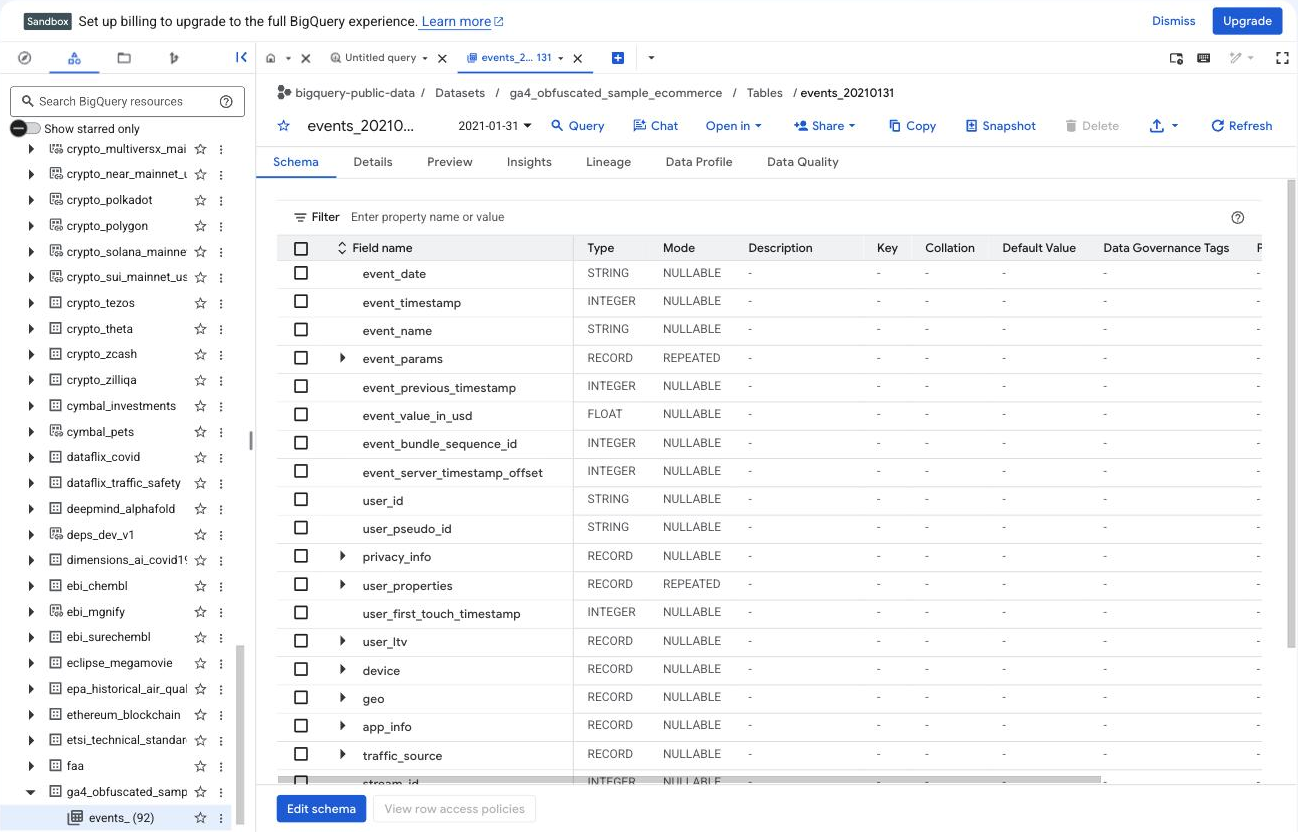The width and height of the screenshot is (1298, 832).
Task: Open the 2021-01-31 partition date dropdown
Action: click(x=494, y=126)
